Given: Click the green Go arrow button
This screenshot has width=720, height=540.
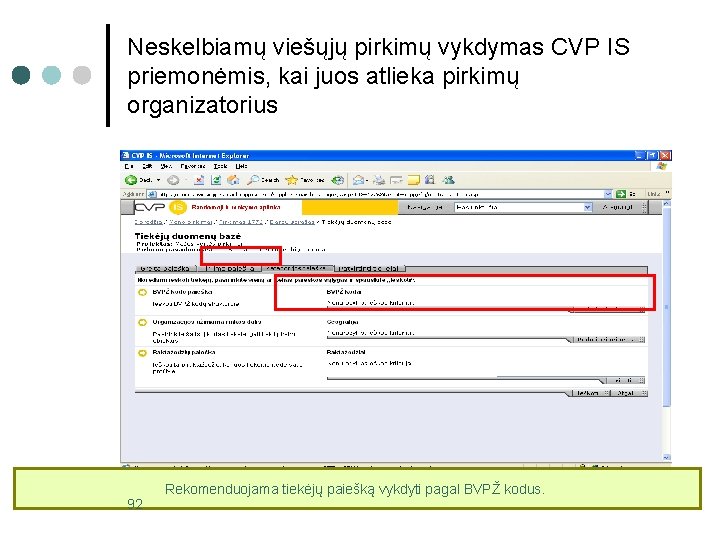Looking at the screenshot, I should 621,194.
